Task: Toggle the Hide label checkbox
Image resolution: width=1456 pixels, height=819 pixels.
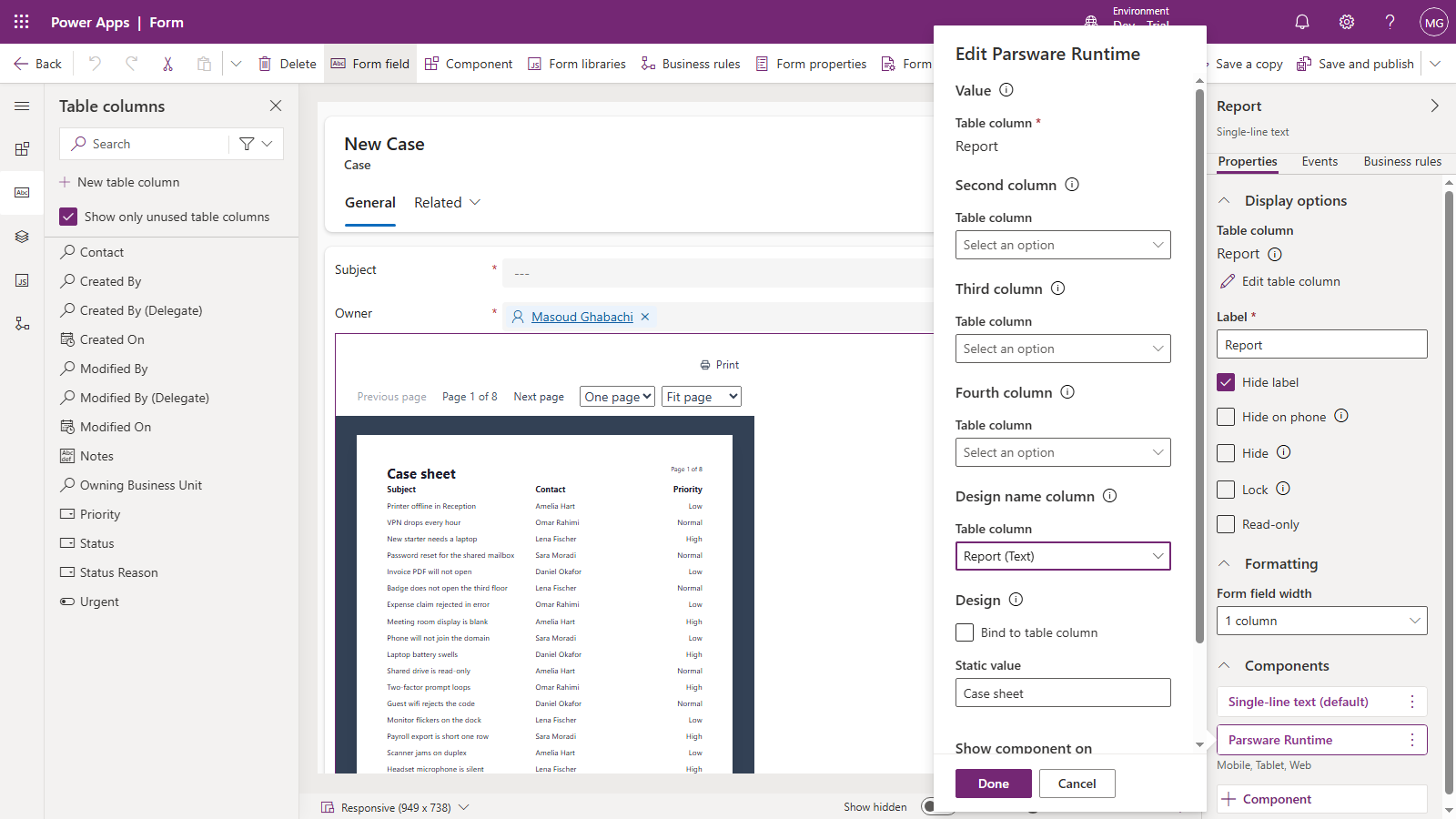Action: click(1226, 382)
